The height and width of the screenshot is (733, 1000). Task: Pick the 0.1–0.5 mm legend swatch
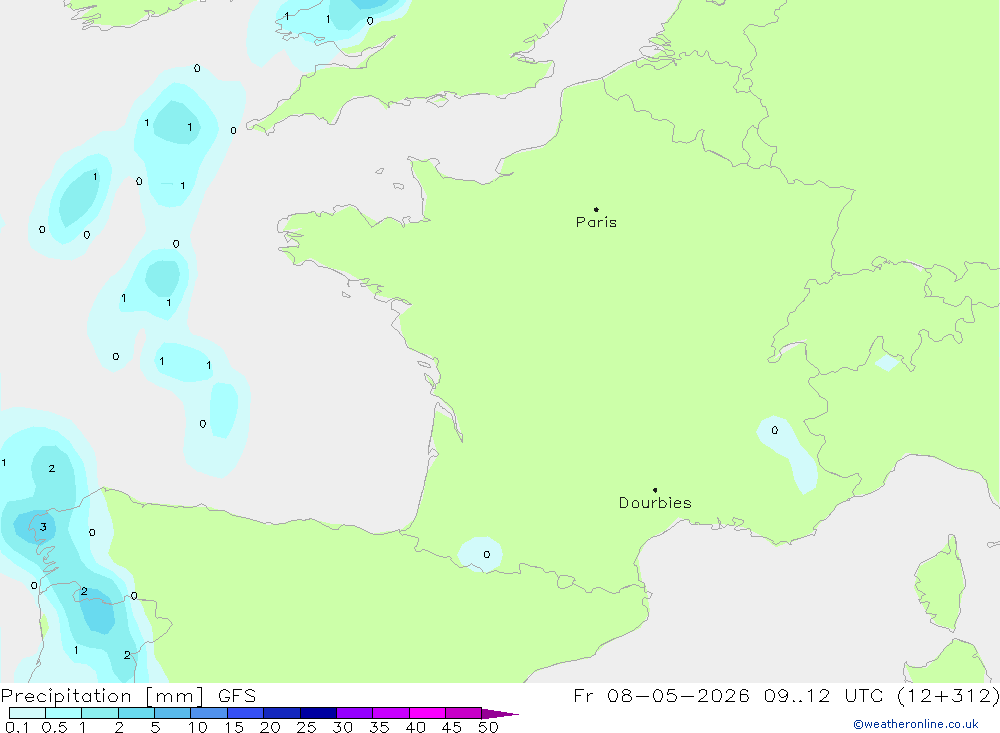[27, 713]
